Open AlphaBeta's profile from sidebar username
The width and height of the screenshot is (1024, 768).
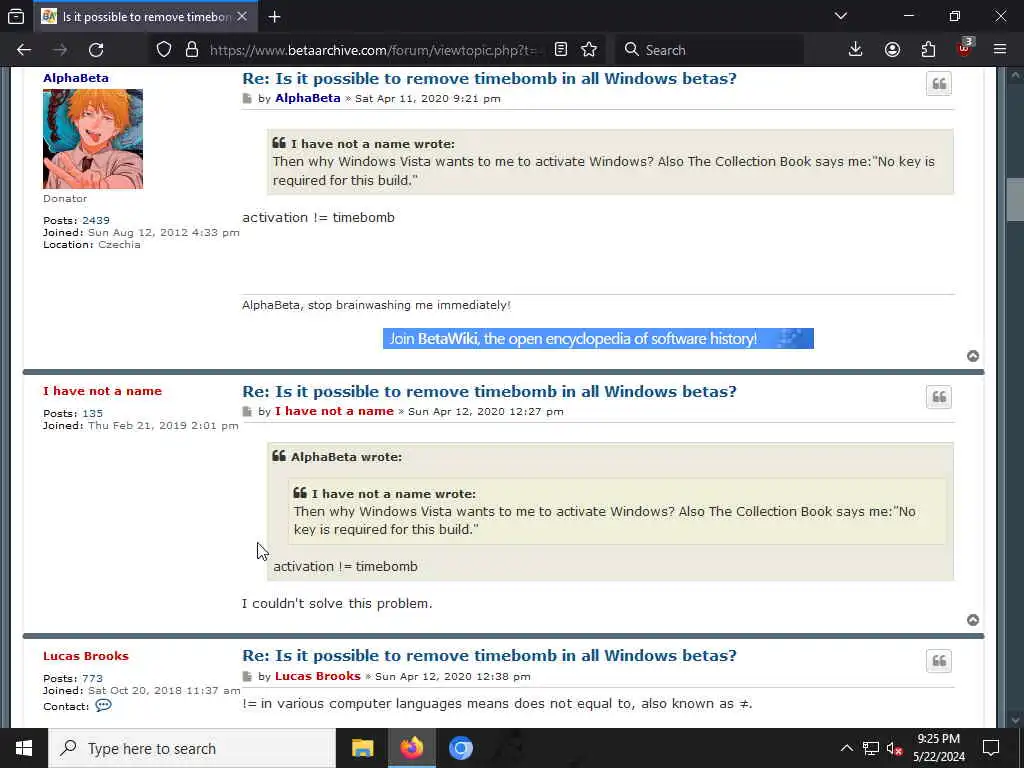pyautogui.click(x=76, y=78)
